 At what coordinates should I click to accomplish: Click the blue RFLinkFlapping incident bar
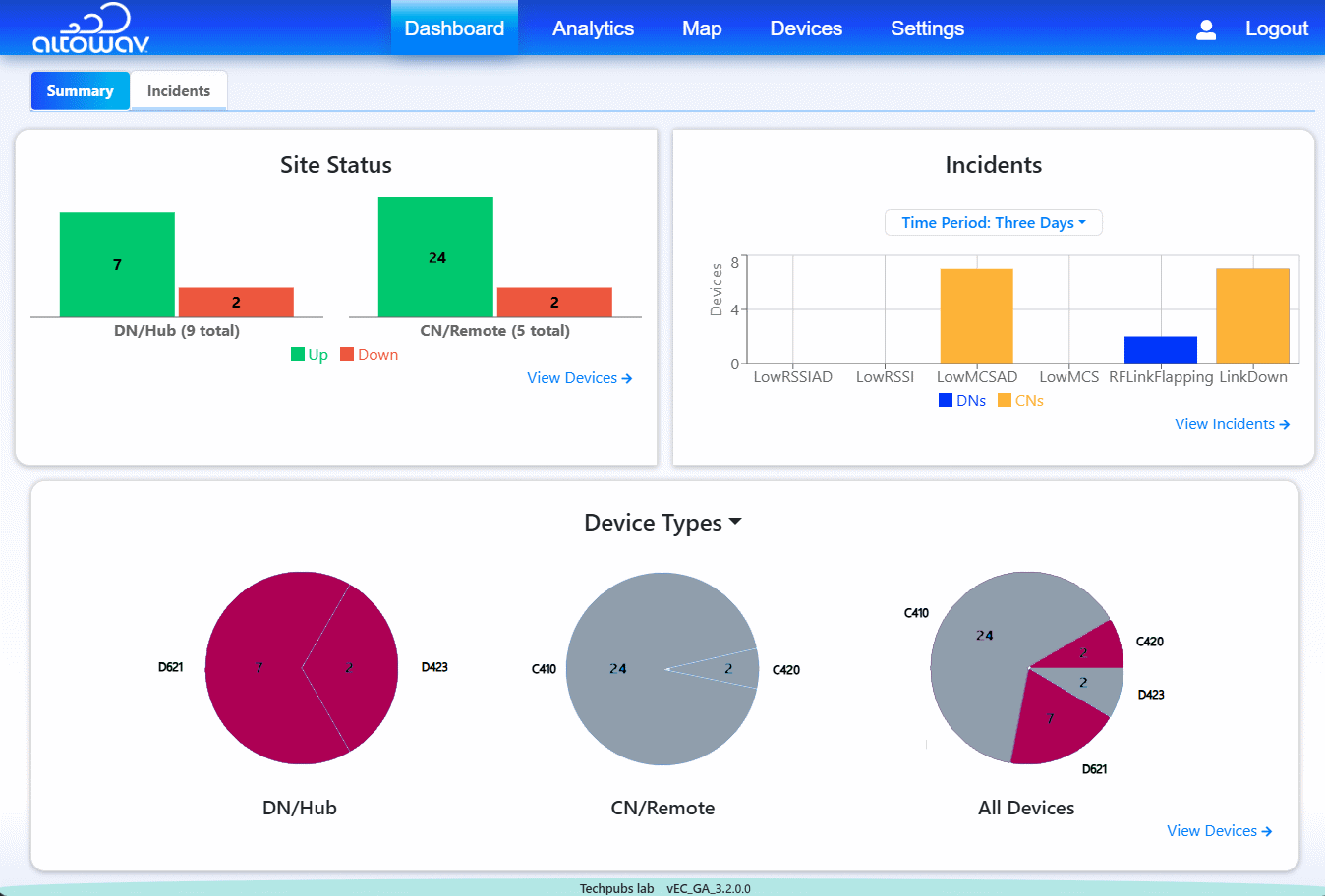coord(1161,350)
